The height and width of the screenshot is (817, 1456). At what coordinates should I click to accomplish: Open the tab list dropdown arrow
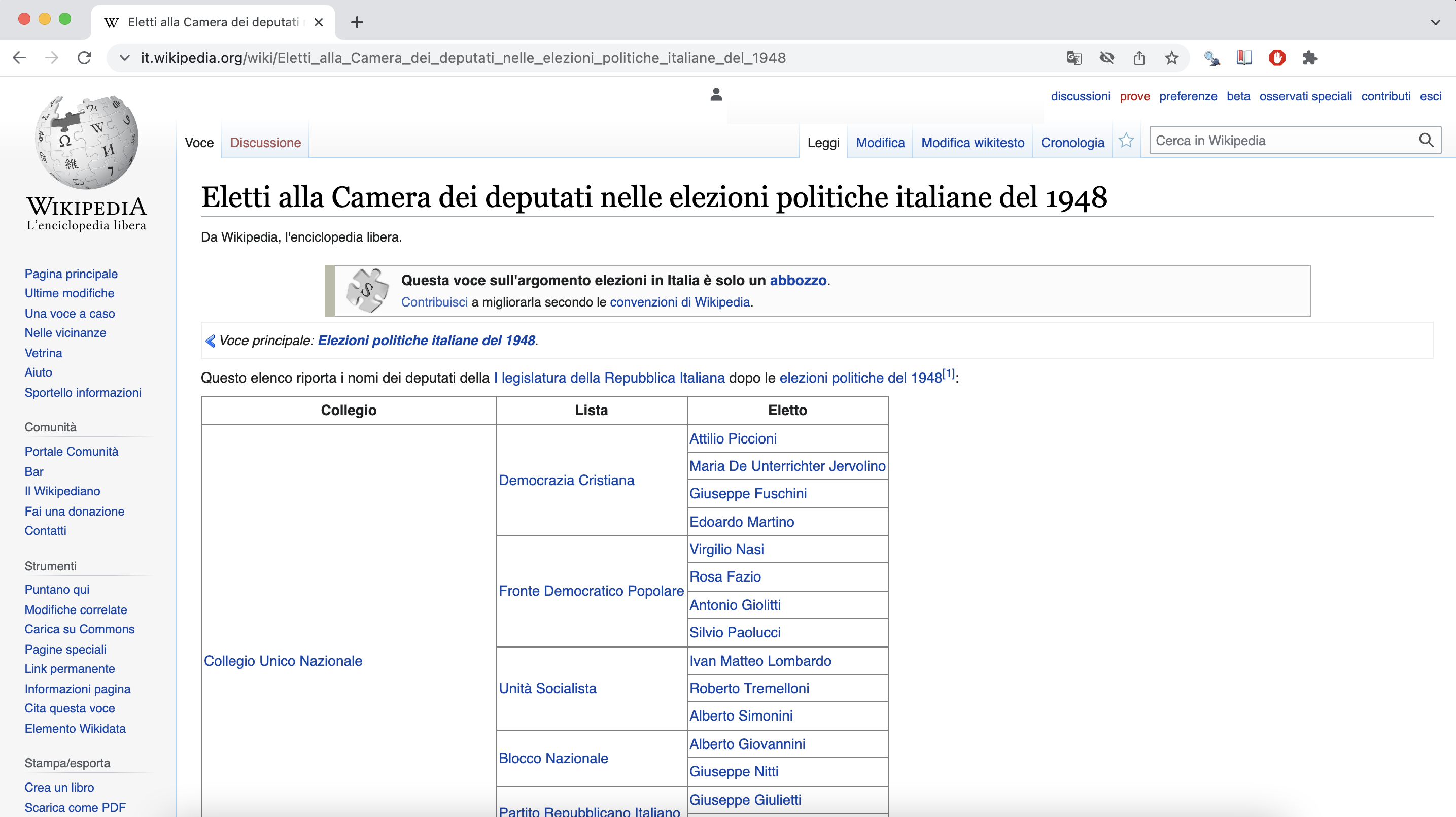coord(1435,22)
